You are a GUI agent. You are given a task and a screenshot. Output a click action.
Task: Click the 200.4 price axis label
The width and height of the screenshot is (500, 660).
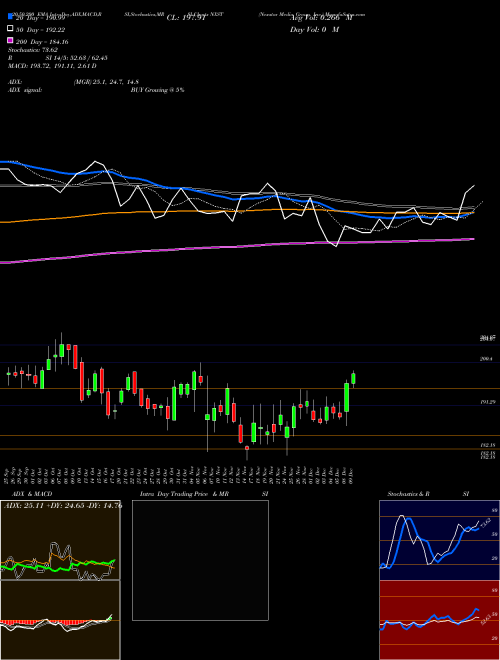pos(488,359)
